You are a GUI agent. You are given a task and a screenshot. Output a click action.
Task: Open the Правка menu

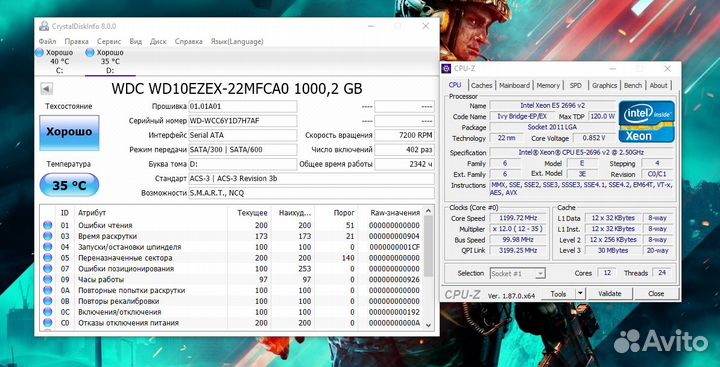click(77, 41)
